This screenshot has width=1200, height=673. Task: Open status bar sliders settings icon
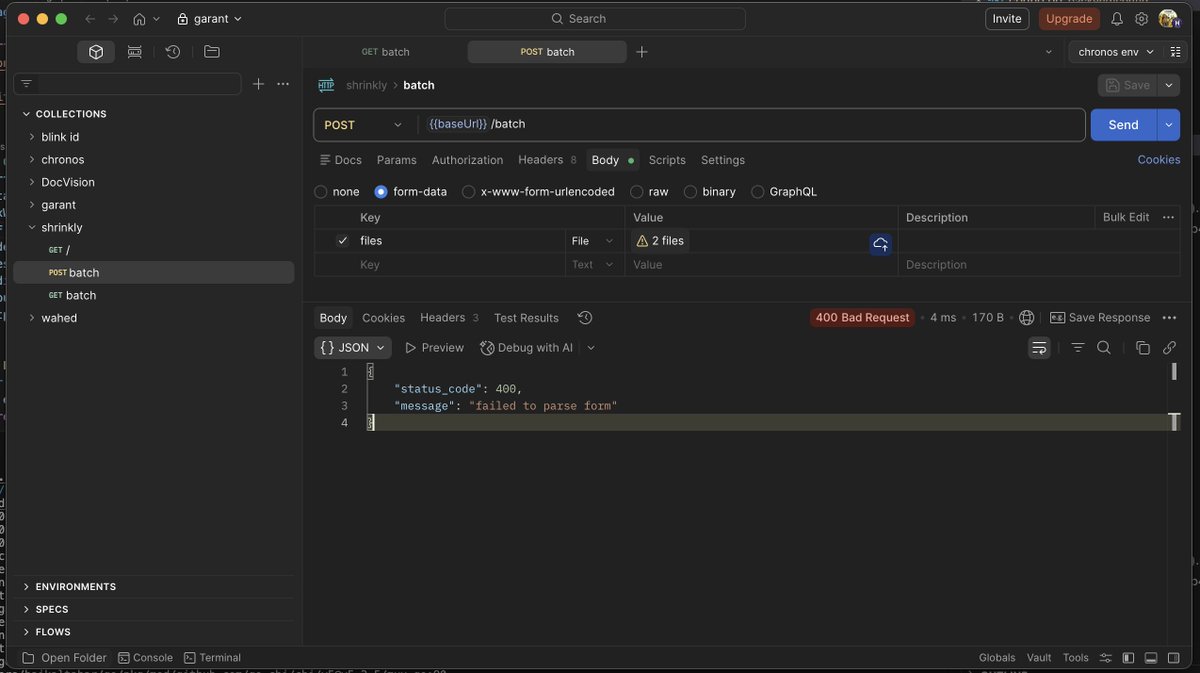[1105, 658]
